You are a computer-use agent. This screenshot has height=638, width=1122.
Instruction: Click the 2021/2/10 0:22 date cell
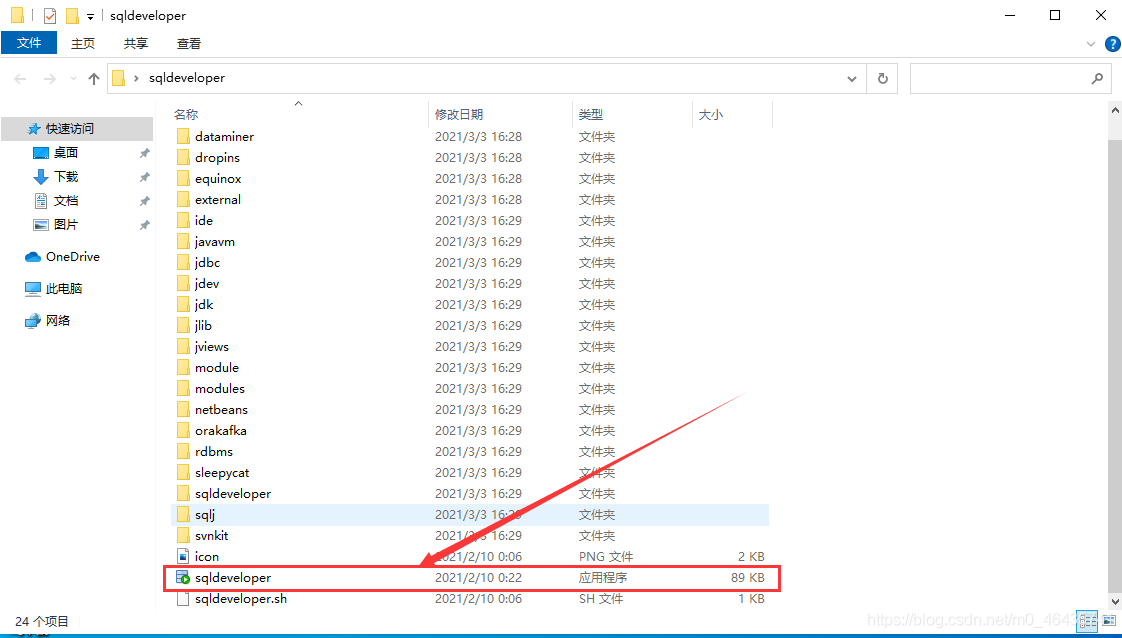479,577
